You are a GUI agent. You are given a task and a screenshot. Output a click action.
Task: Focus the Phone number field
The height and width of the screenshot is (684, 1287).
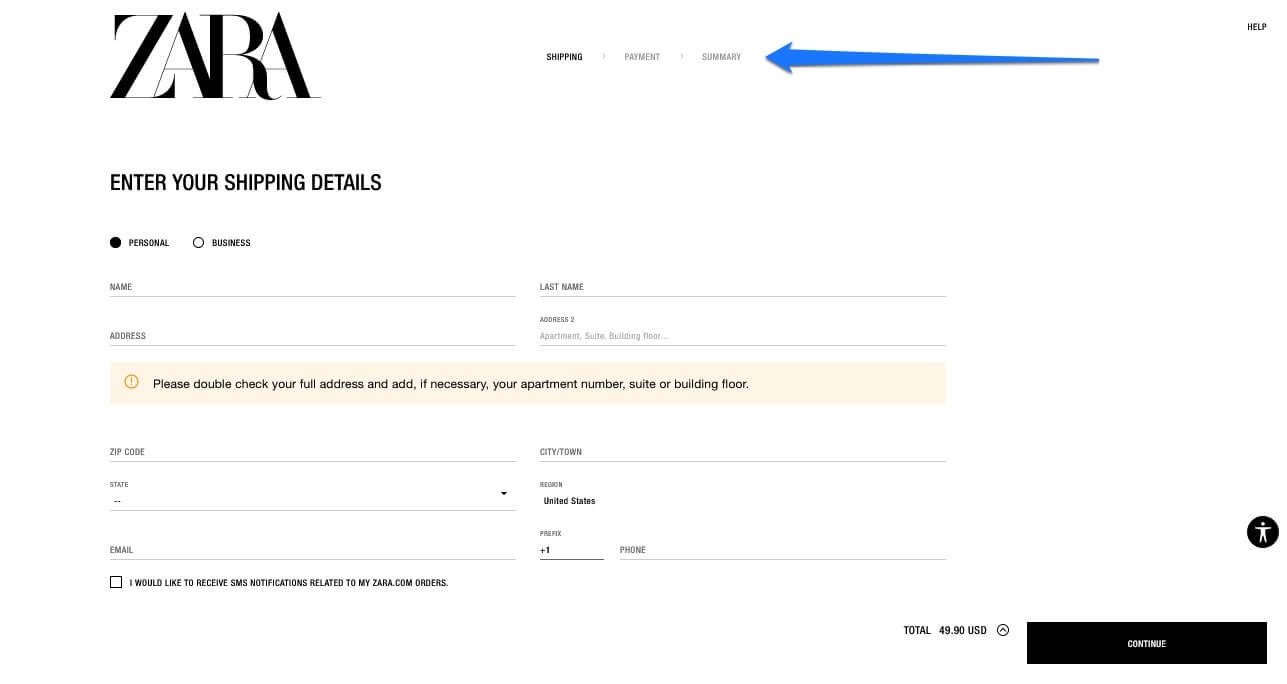(783, 550)
